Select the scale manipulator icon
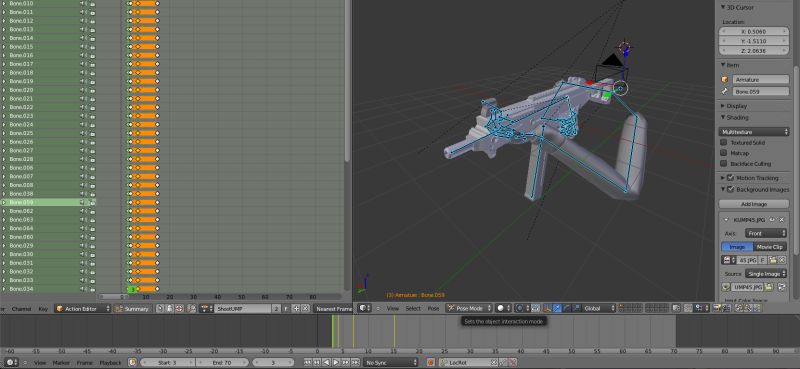The image size is (800, 369). 577,308
